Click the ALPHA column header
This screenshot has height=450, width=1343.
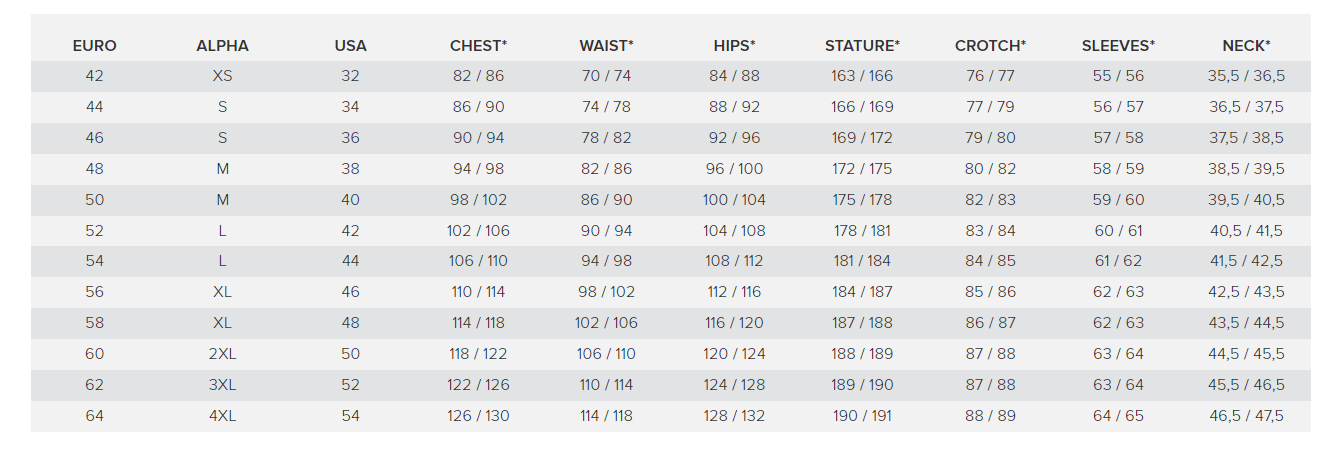click(x=222, y=46)
